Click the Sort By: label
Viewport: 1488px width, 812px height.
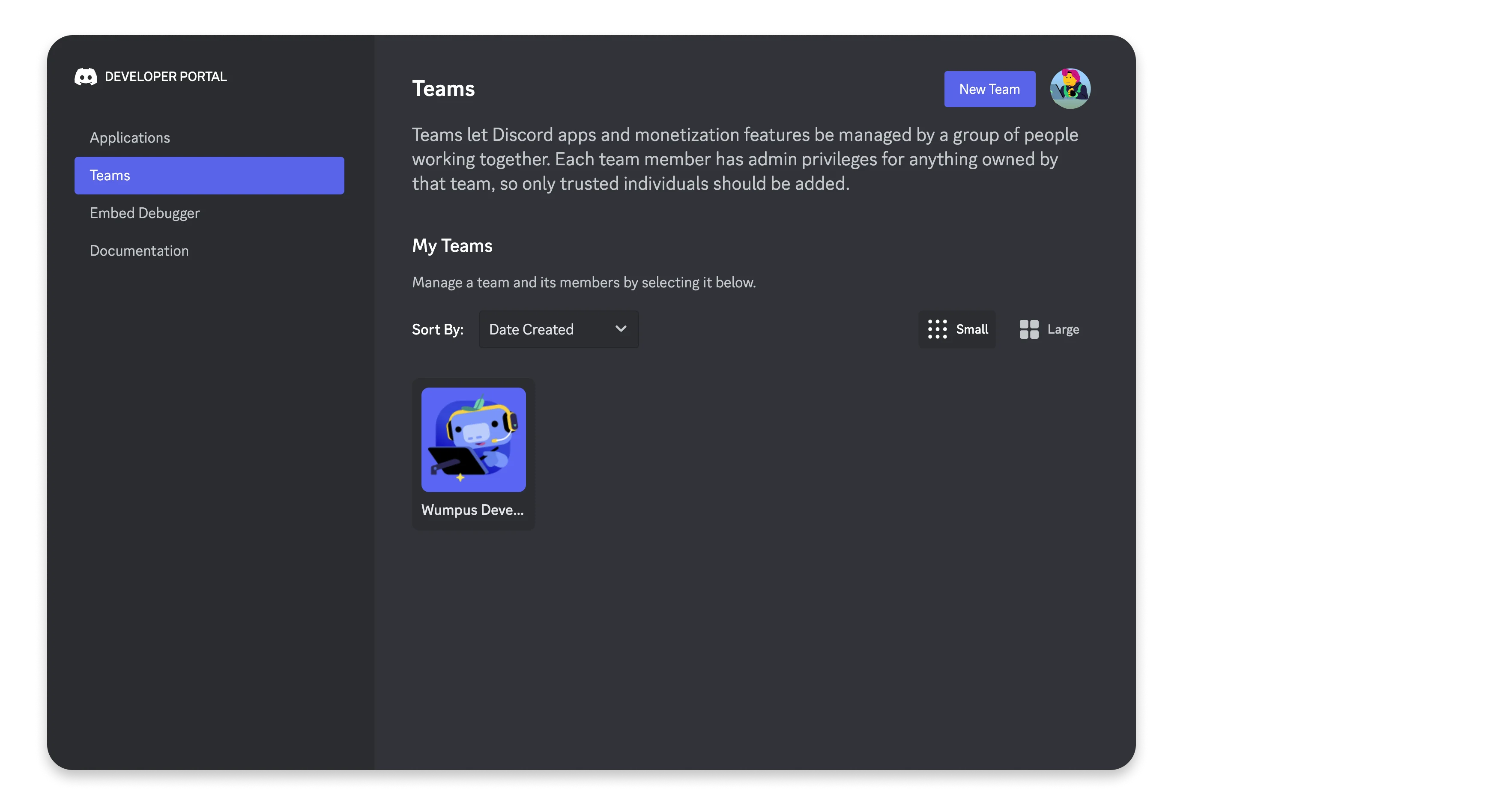pyautogui.click(x=437, y=329)
